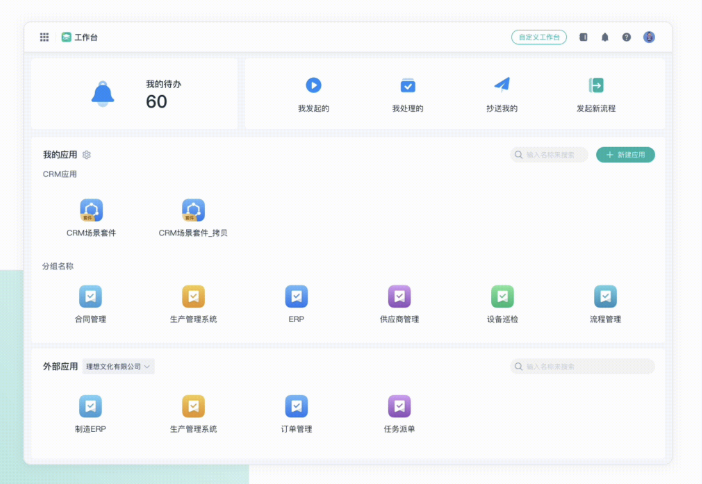
Task: Click the 任务派单 app name
Action: point(399,429)
